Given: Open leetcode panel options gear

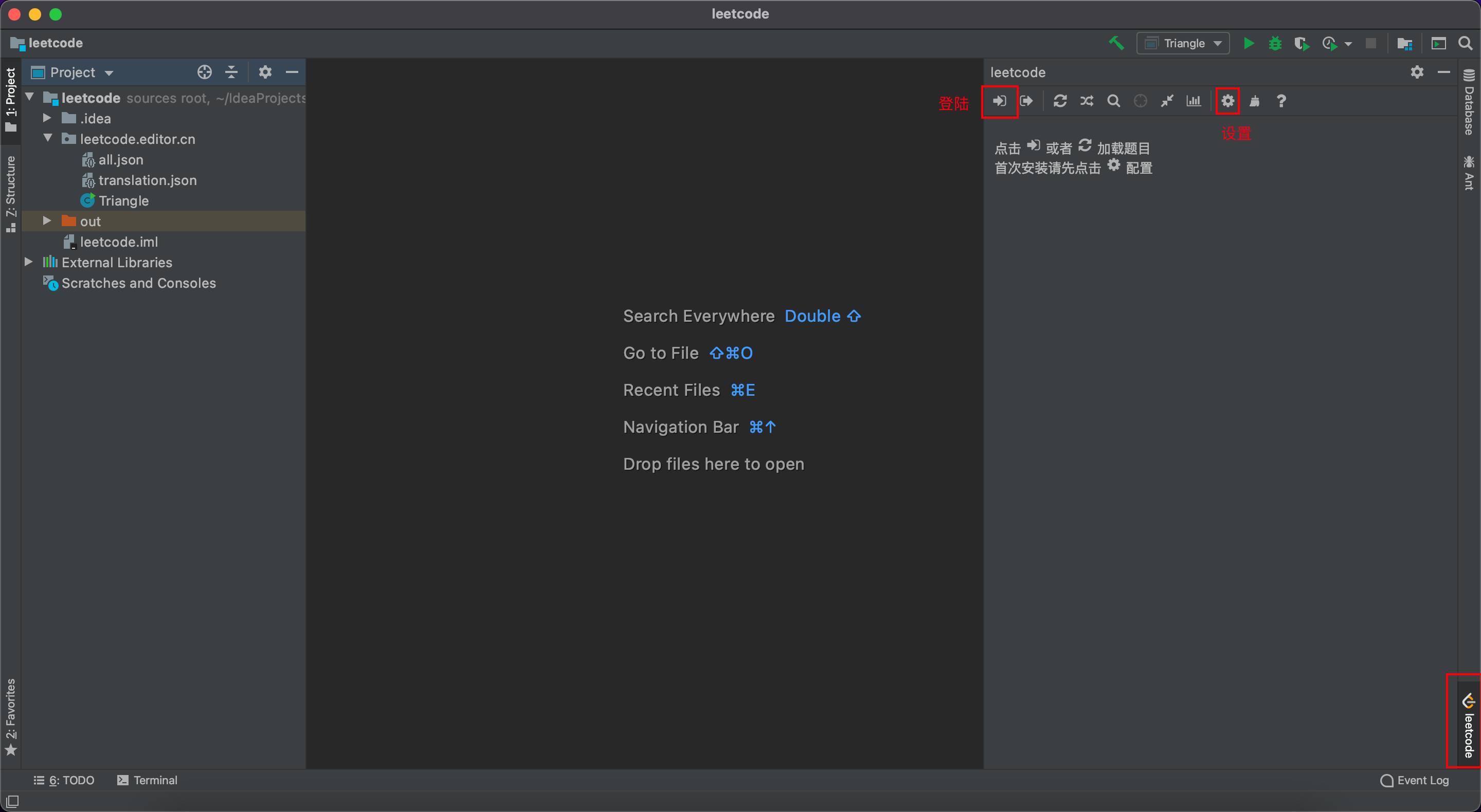Looking at the screenshot, I should [1417, 72].
